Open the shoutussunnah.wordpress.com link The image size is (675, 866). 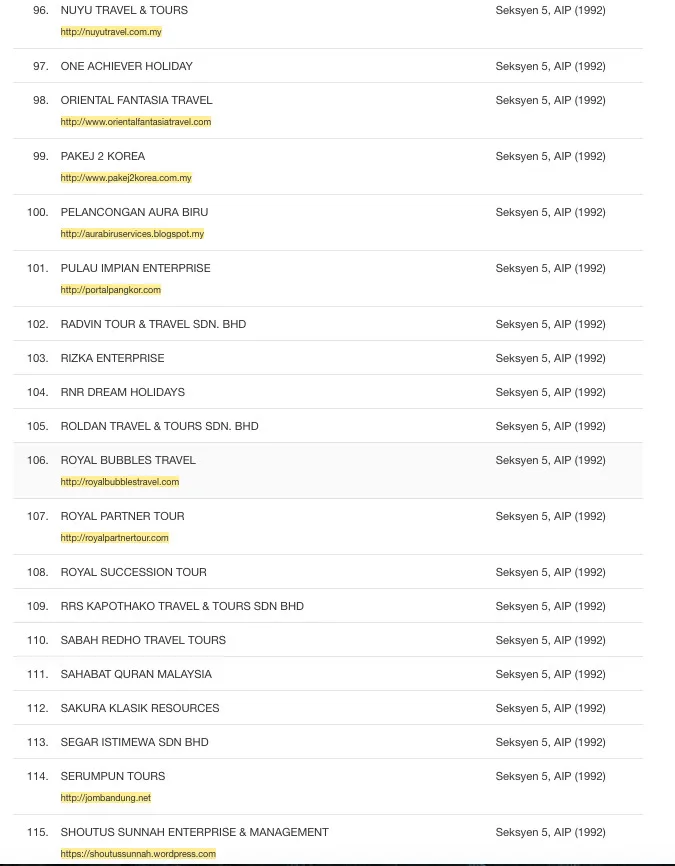click(x=138, y=854)
